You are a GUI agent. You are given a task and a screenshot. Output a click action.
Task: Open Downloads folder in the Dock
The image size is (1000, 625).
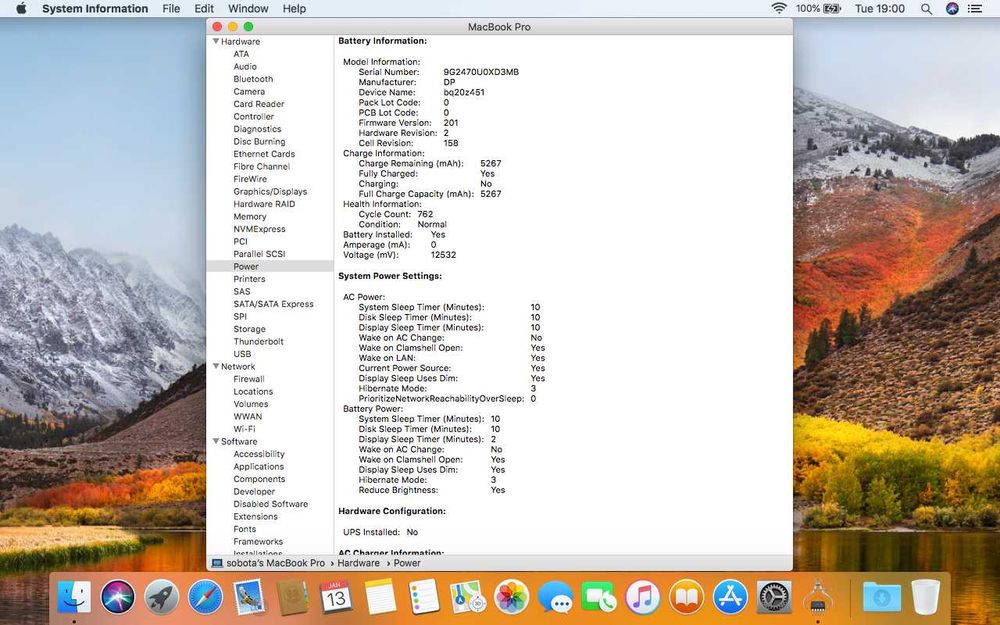[881, 598]
